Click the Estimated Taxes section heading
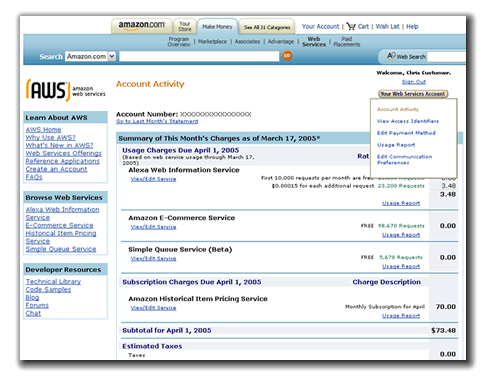Viewport: 488px width, 383px height. (x=152, y=346)
